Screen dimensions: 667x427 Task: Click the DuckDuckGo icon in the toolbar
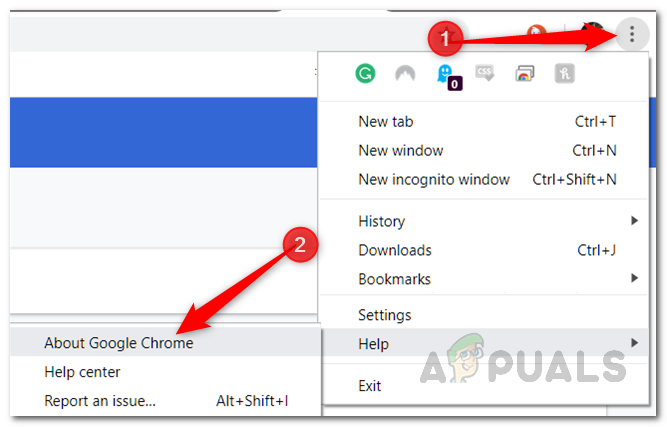pos(536,31)
